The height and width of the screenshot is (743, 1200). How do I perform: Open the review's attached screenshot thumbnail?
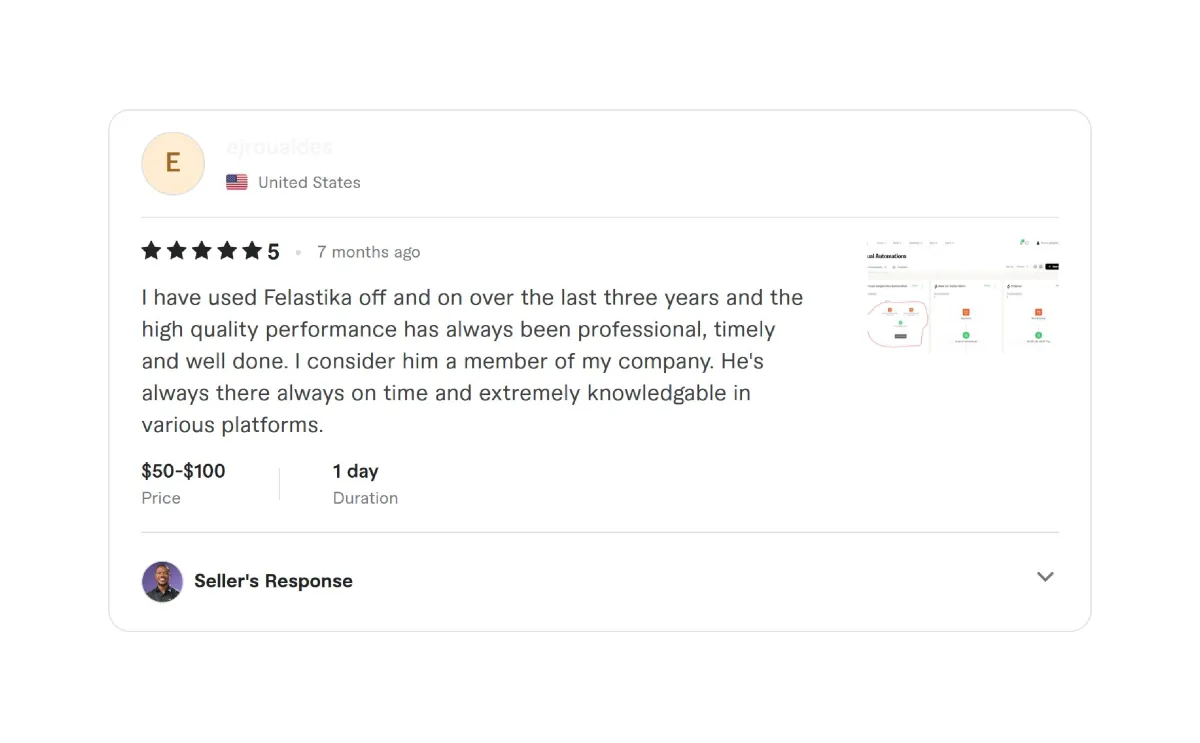[963, 296]
